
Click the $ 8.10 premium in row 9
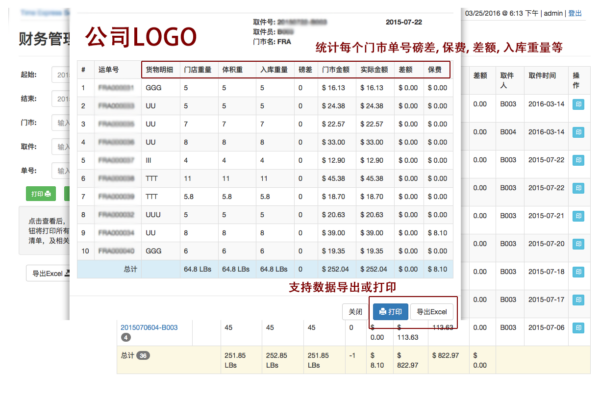coord(437,233)
